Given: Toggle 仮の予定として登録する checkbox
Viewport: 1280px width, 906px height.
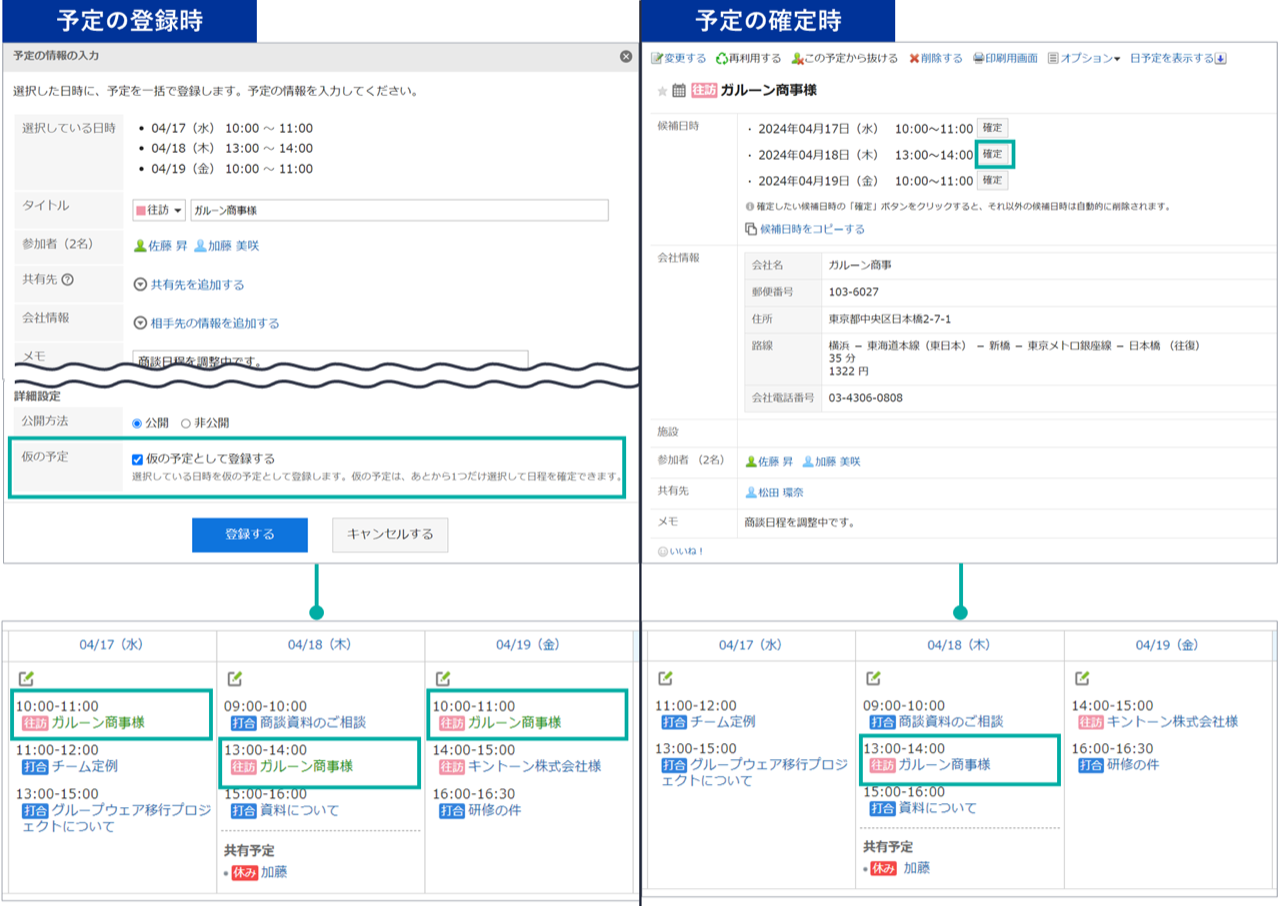Looking at the screenshot, I should pos(138,459).
